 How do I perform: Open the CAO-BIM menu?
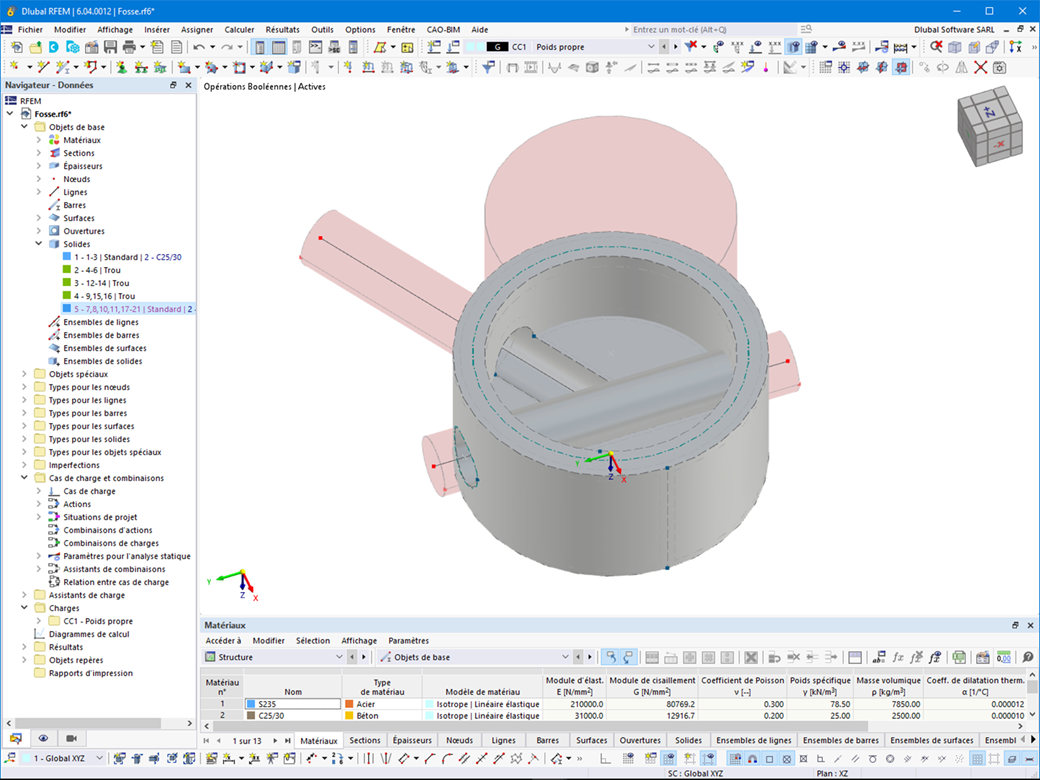tap(443, 30)
